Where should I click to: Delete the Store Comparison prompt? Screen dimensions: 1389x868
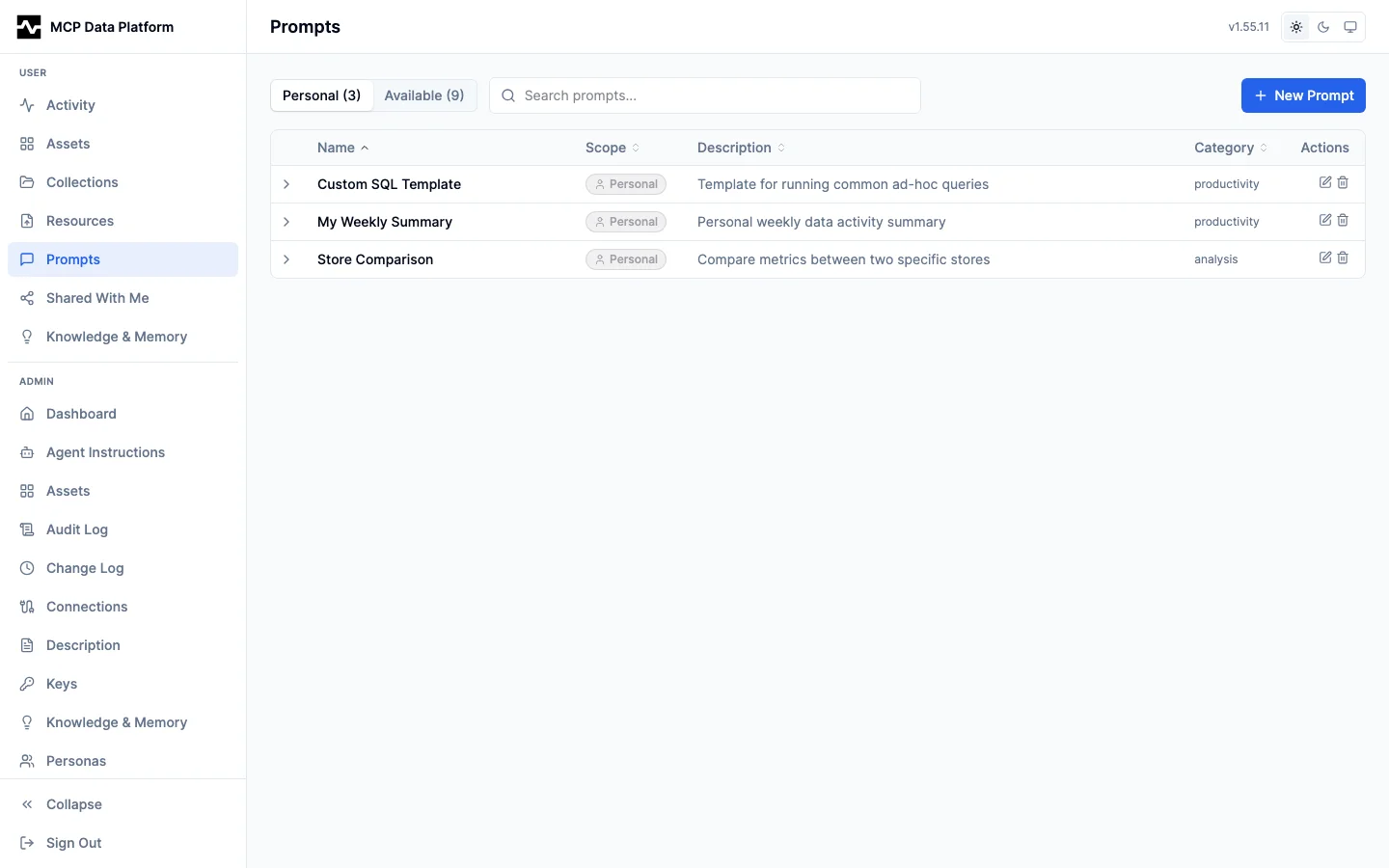1343,258
